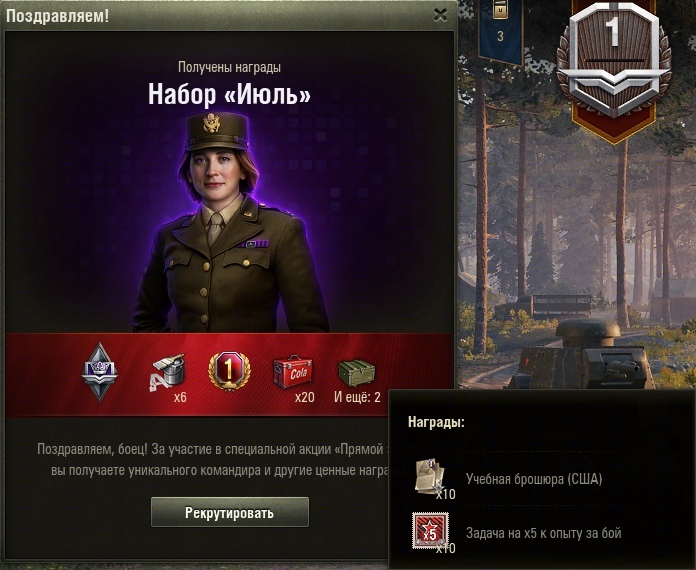Select the diamond crown rank badge reward
Image resolution: width=696 pixels, height=570 pixels.
coord(99,372)
